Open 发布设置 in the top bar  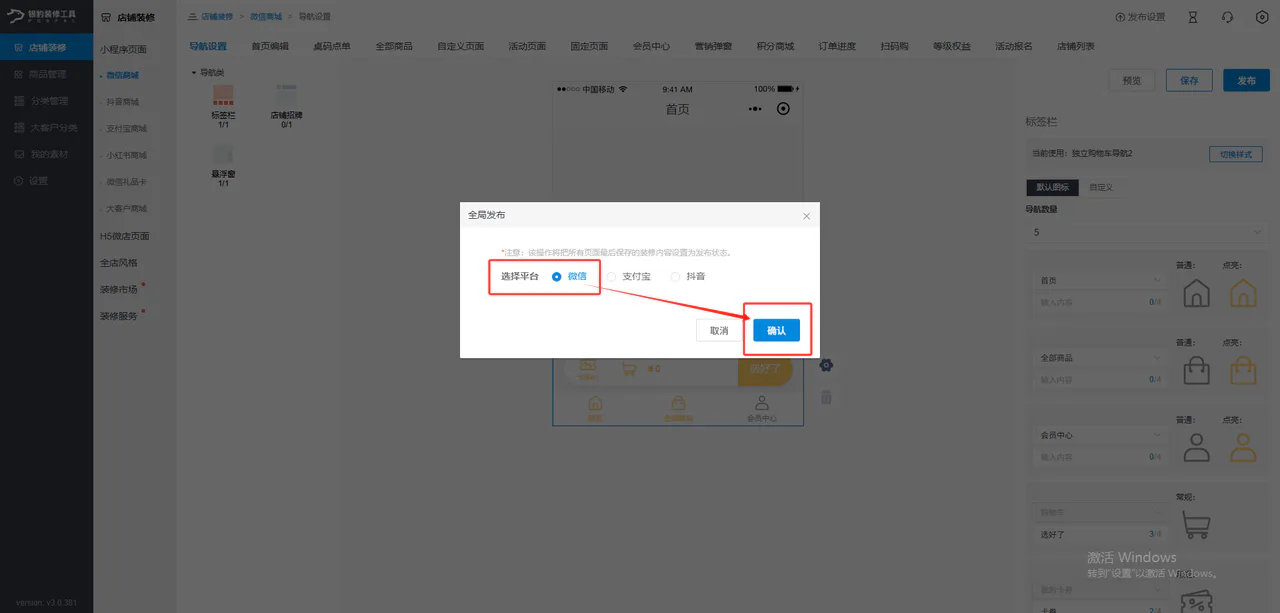[x=1140, y=17]
